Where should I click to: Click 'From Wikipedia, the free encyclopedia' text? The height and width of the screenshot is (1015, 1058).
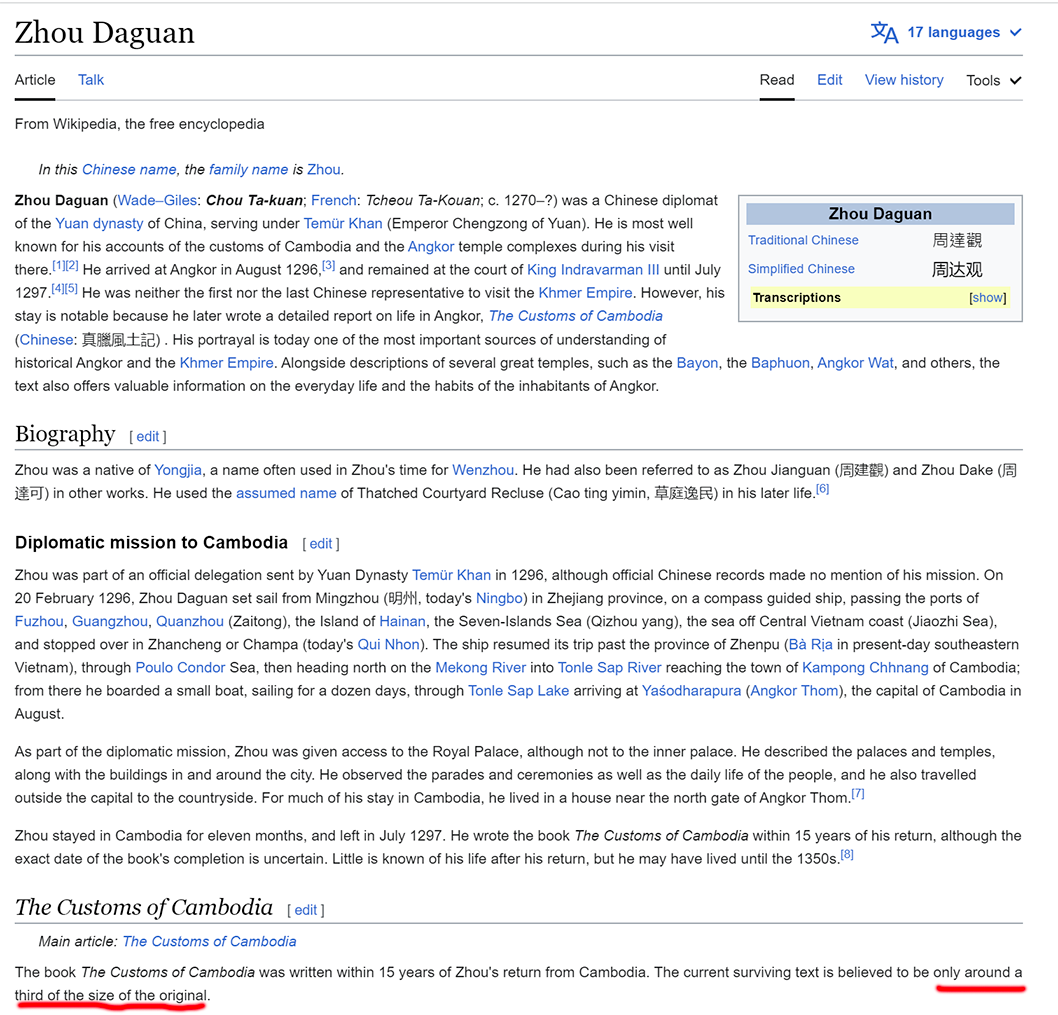coord(140,124)
